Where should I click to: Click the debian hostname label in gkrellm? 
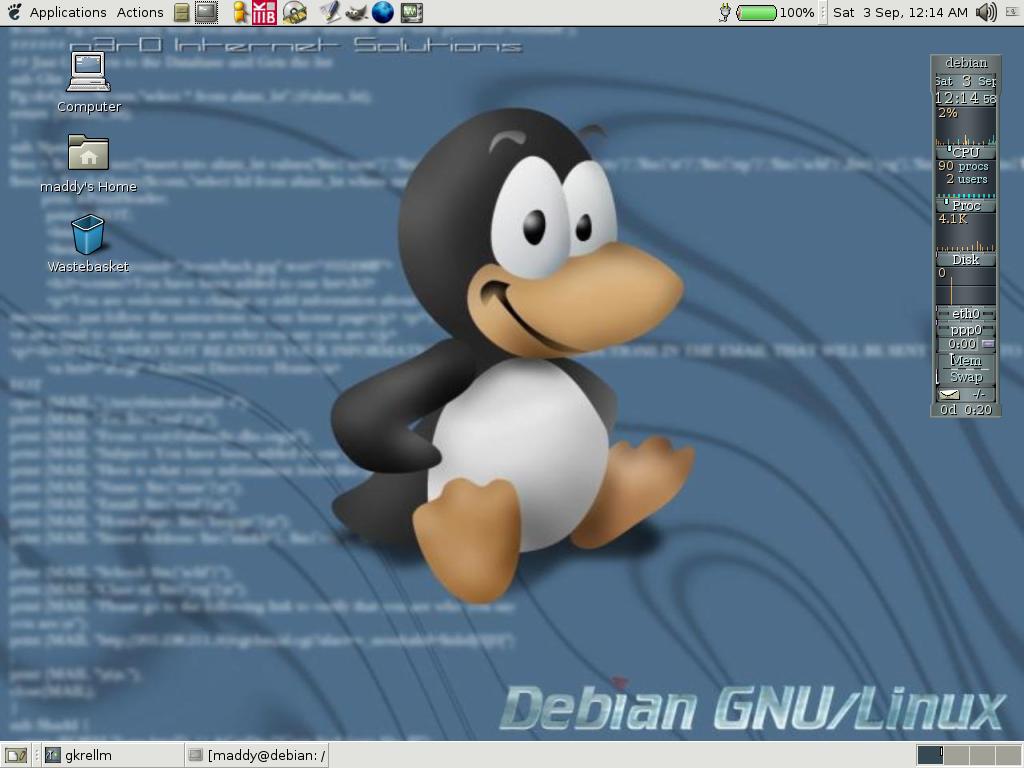click(x=966, y=63)
